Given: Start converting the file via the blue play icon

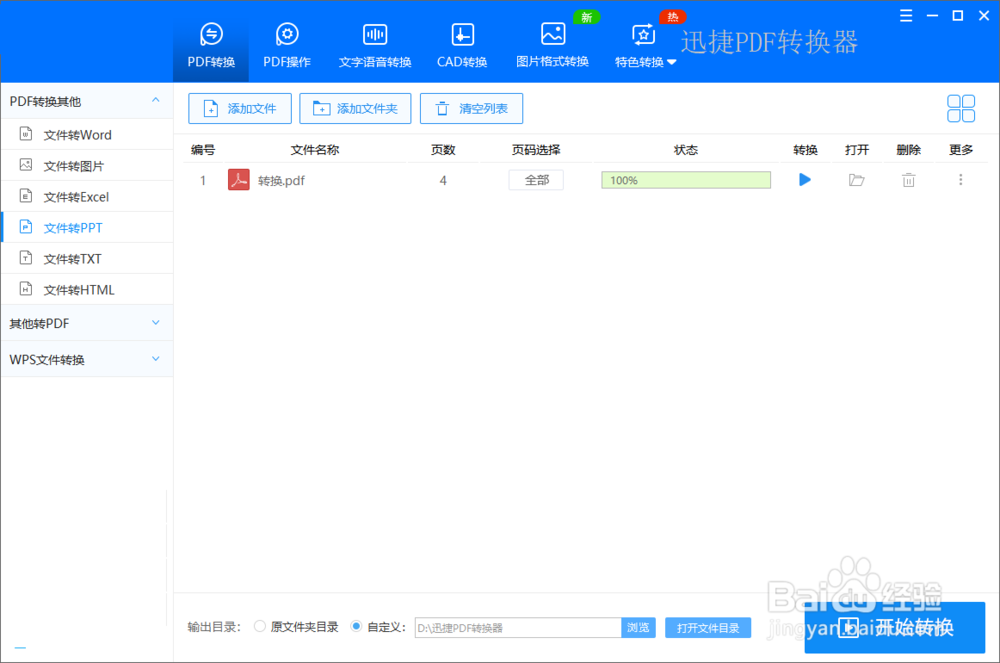Looking at the screenshot, I should (x=805, y=180).
